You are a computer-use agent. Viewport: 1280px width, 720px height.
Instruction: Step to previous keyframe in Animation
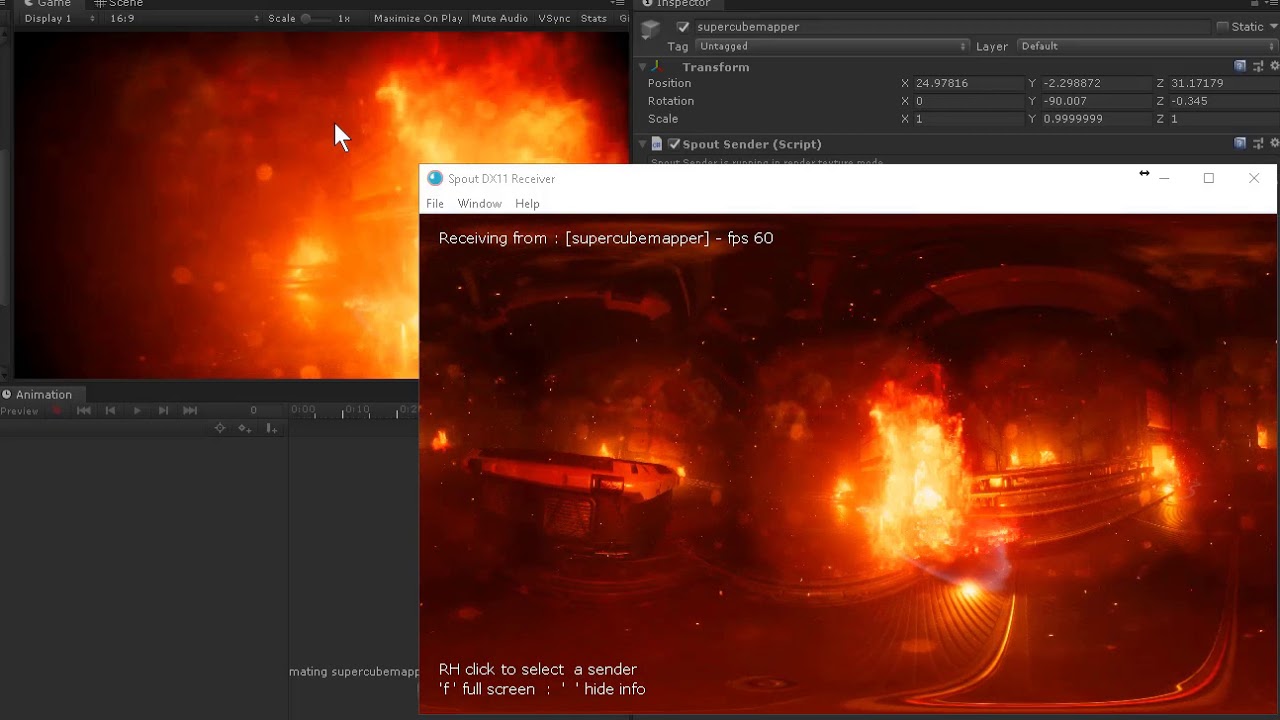pos(111,411)
